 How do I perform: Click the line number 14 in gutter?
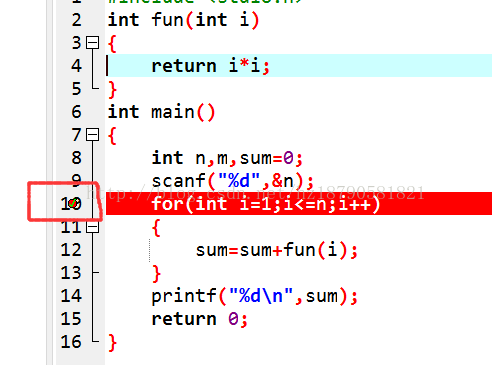(x=71, y=296)
